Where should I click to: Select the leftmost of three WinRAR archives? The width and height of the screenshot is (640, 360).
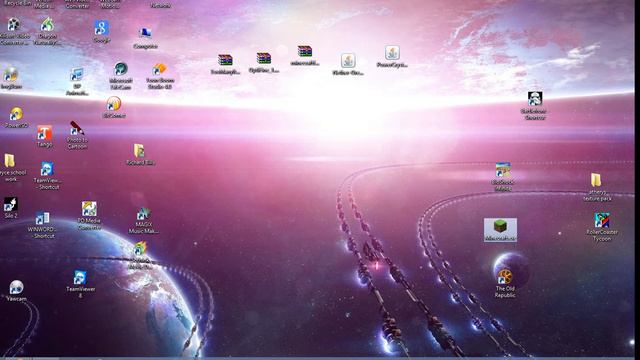225,60
